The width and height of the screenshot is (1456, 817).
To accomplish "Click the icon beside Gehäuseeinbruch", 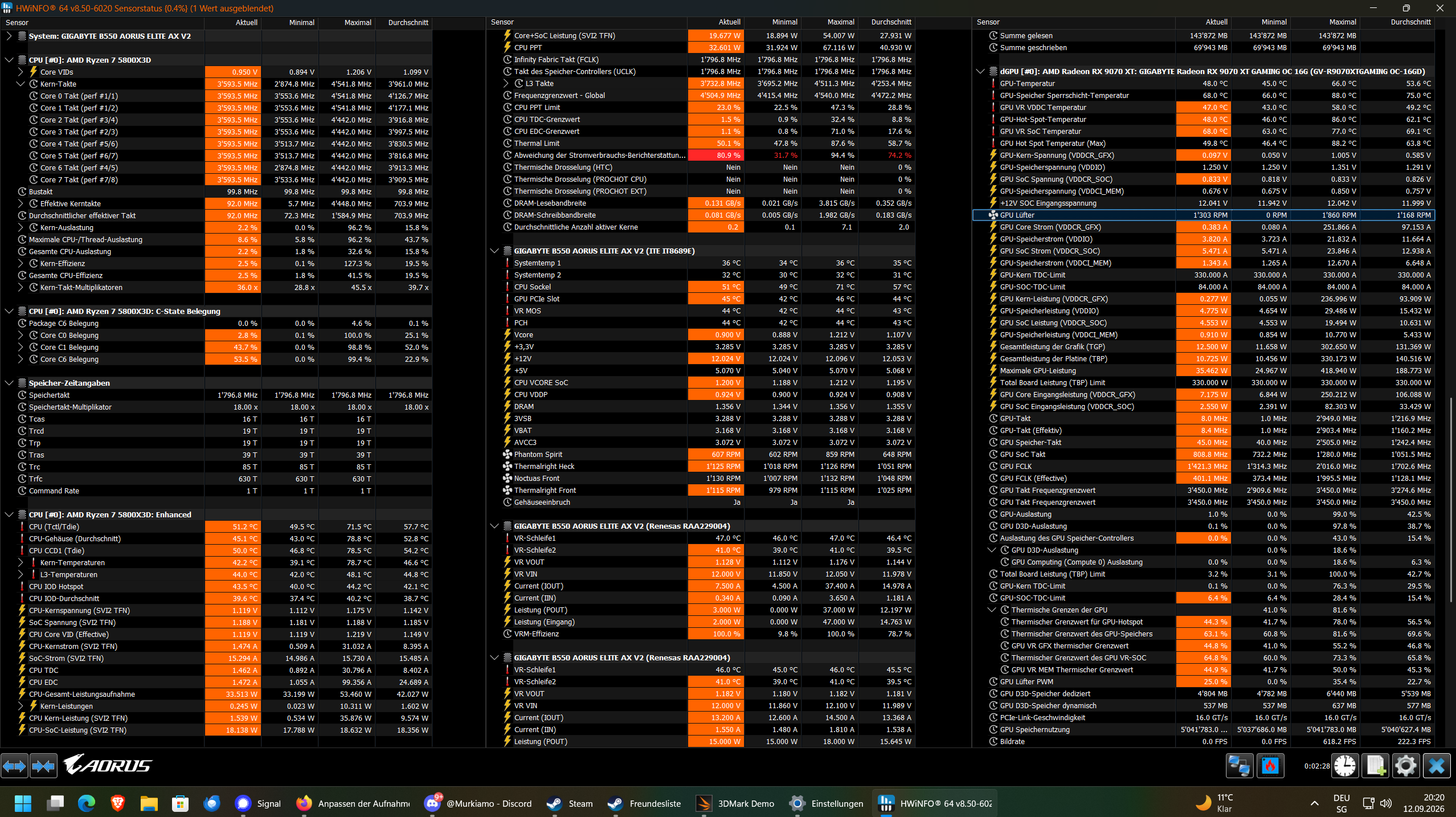I will 507,503.
